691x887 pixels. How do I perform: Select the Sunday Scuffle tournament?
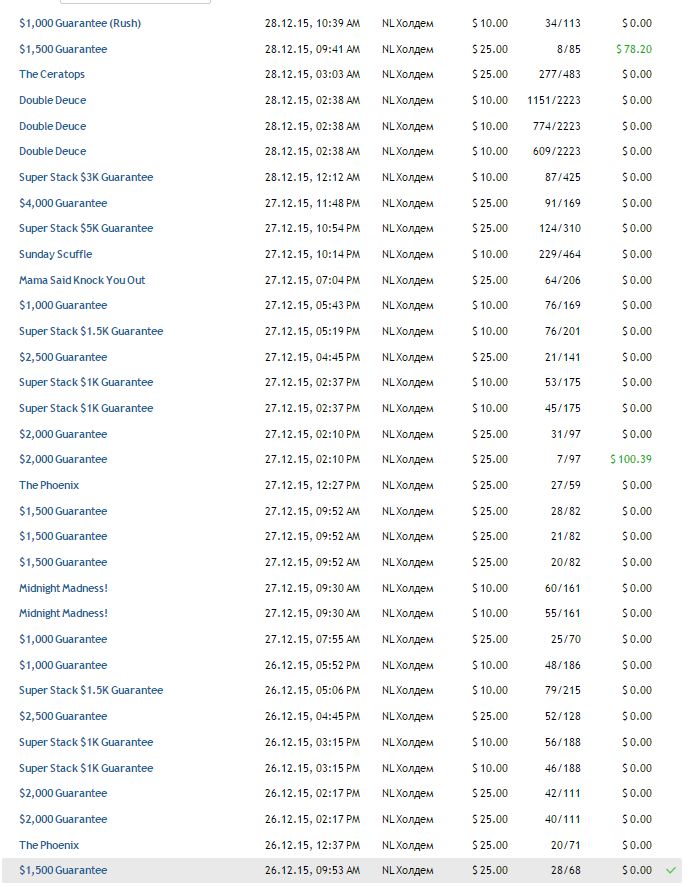click(x=55, y=254)
